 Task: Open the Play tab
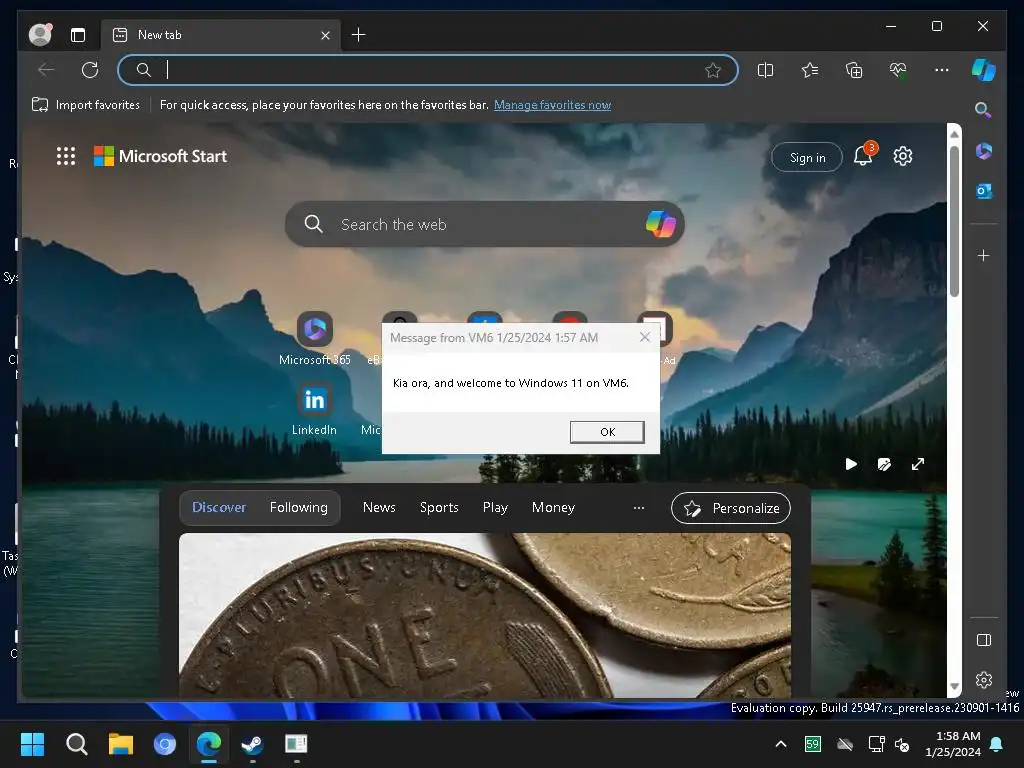tap(495, 507)
